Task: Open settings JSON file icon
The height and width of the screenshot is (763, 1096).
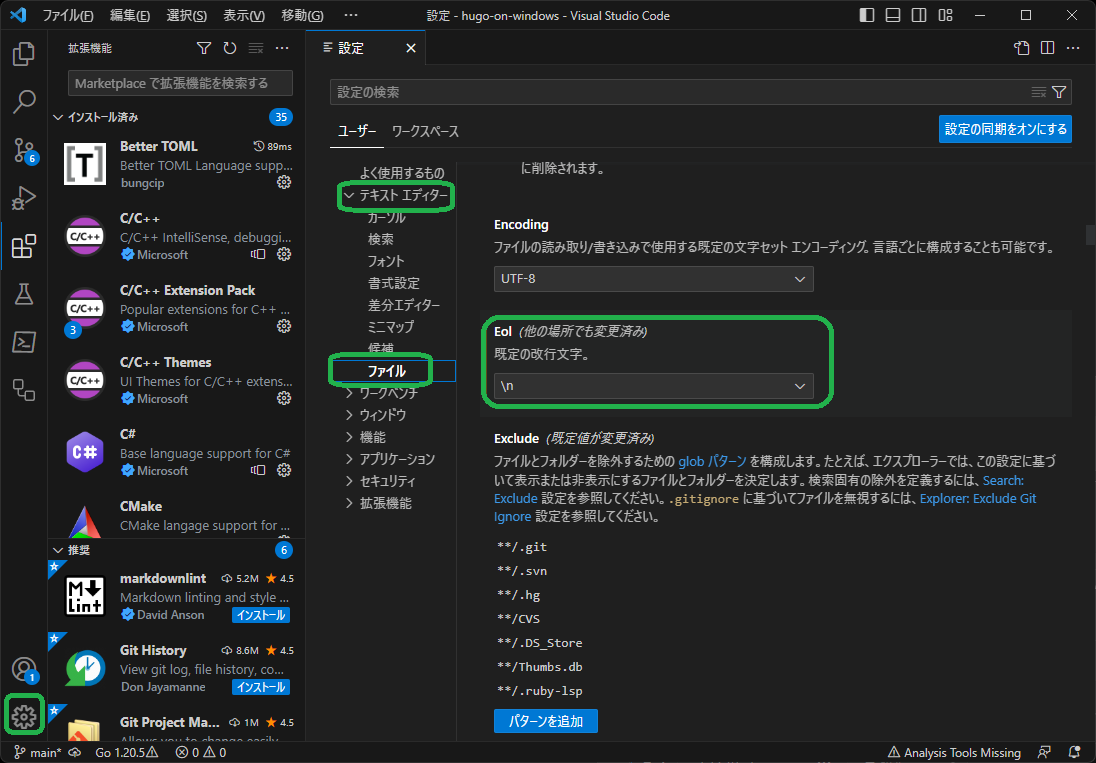Action: point(1021,48)
